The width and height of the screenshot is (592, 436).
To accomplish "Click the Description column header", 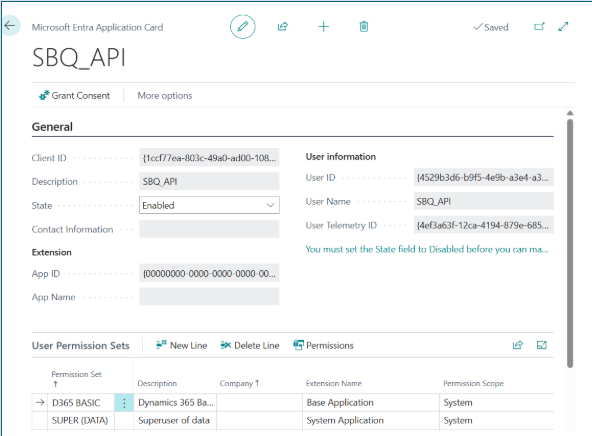I will coord(157,383).
